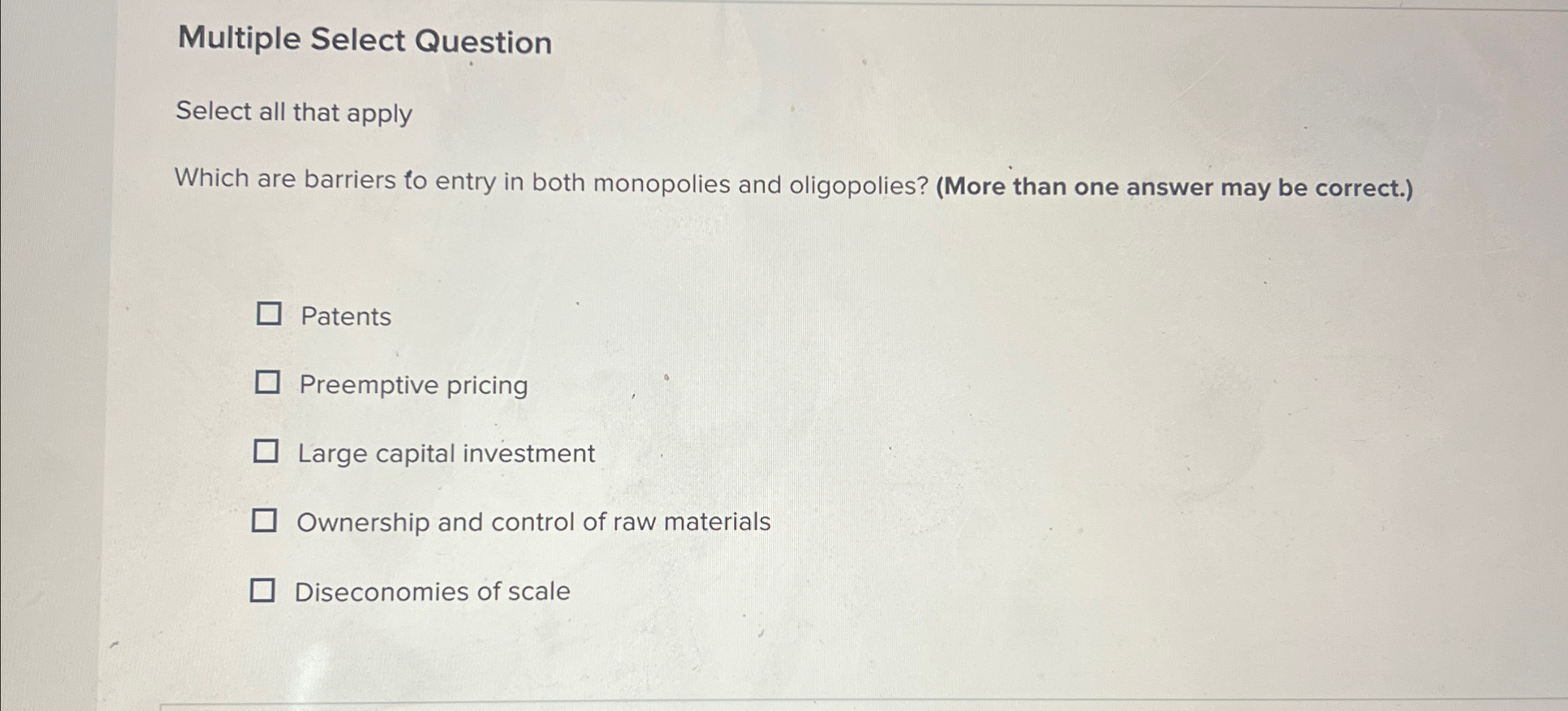Click the Preemptive pricing label text
The height and width of the screenshot is (711, 1568).
tap(413, 386)
